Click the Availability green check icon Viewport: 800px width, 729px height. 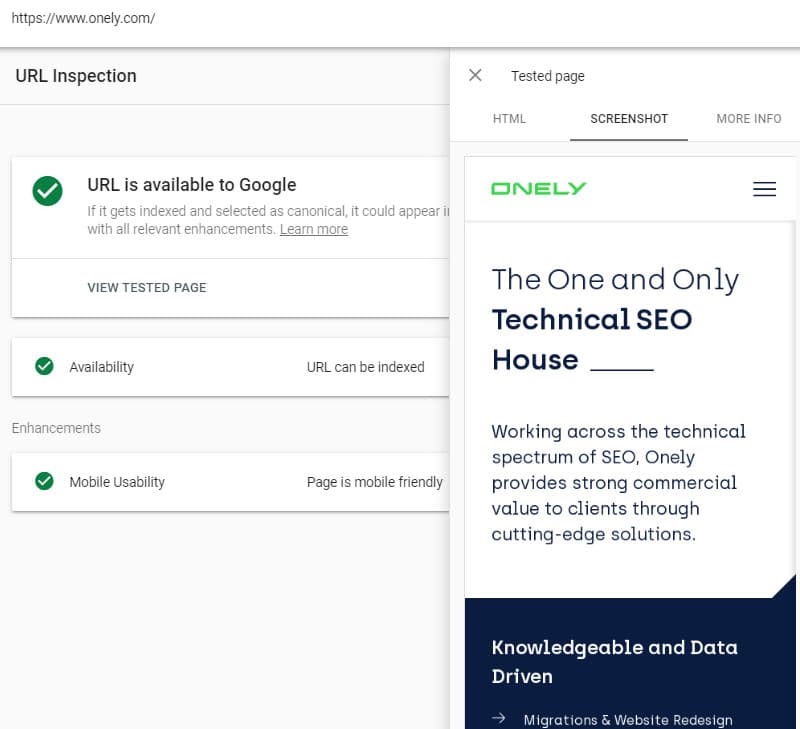pyautogui.click(x=44, y=367)
